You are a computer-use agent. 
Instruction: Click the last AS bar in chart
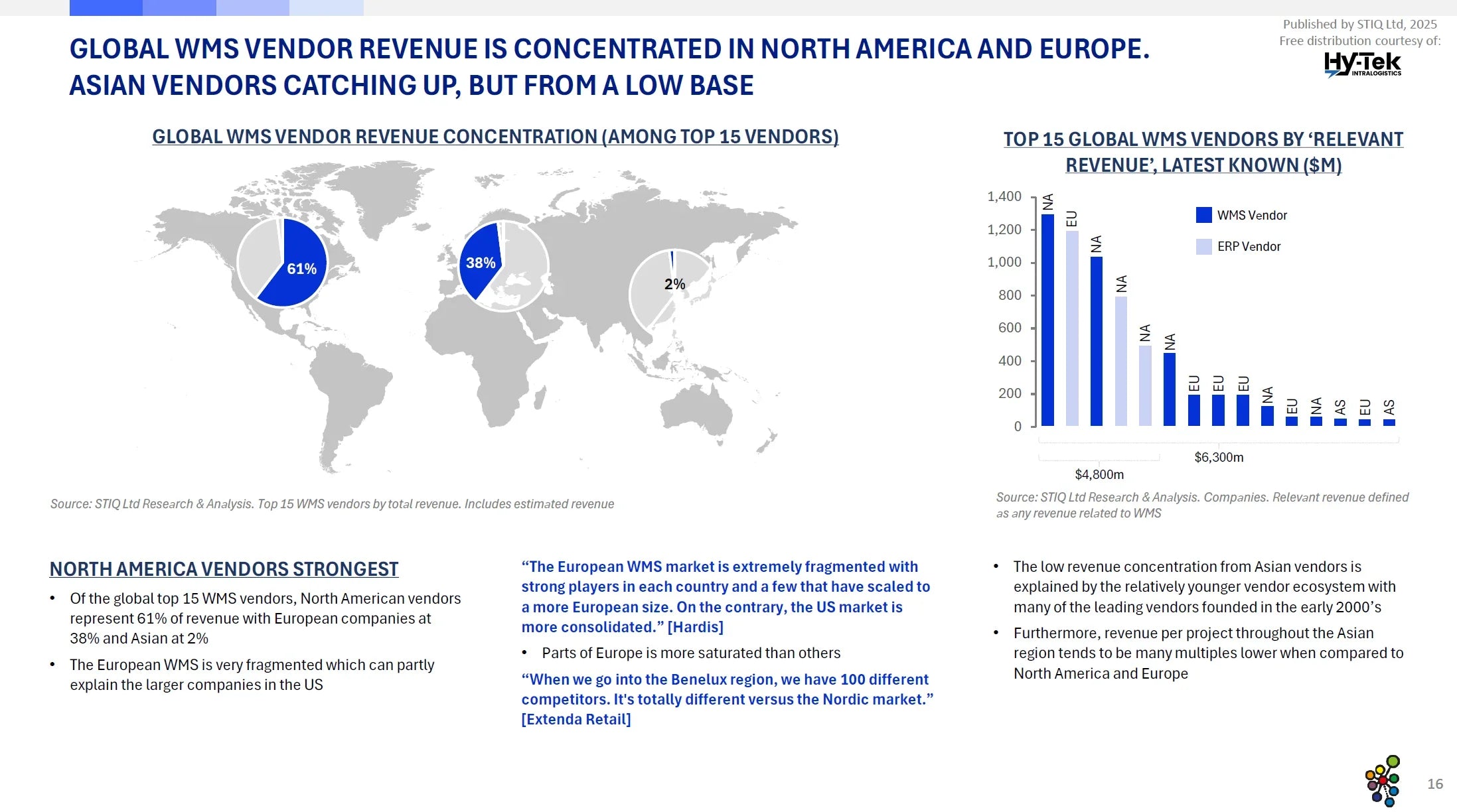coord(1389,422)
